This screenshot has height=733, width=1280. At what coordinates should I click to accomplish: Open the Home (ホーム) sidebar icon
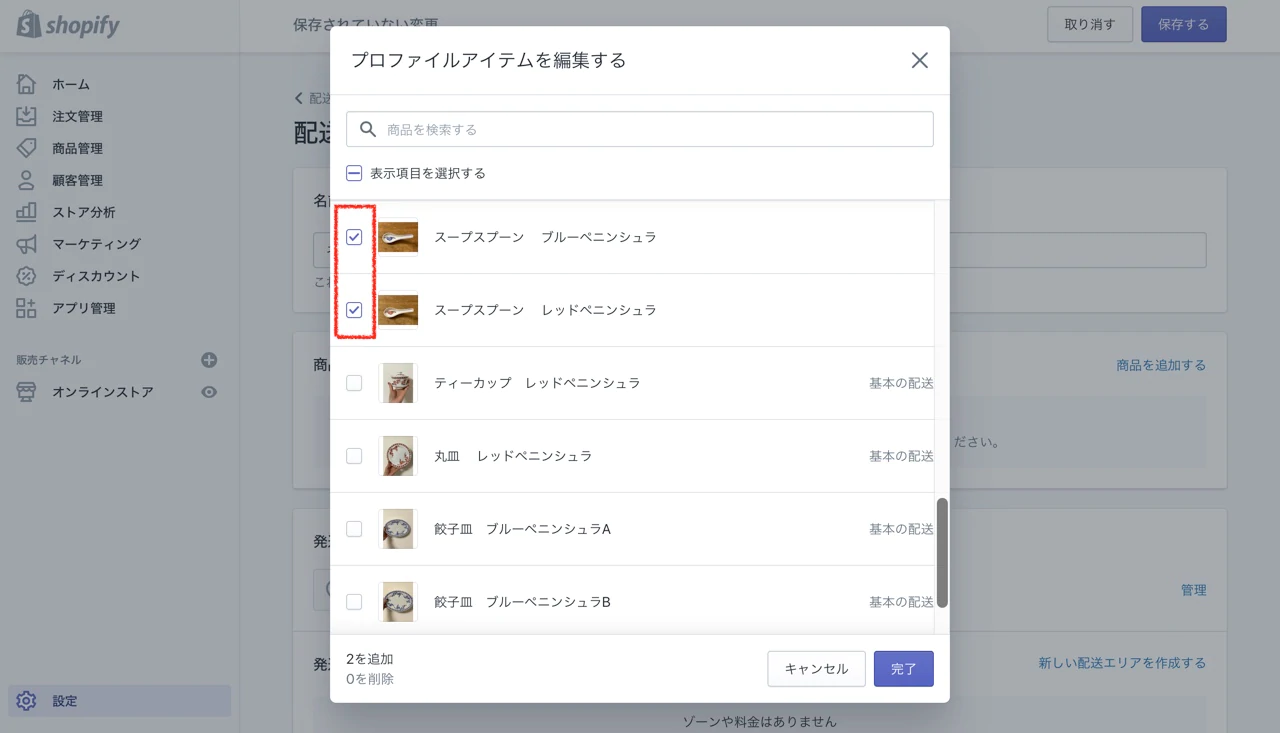(27, 84)
